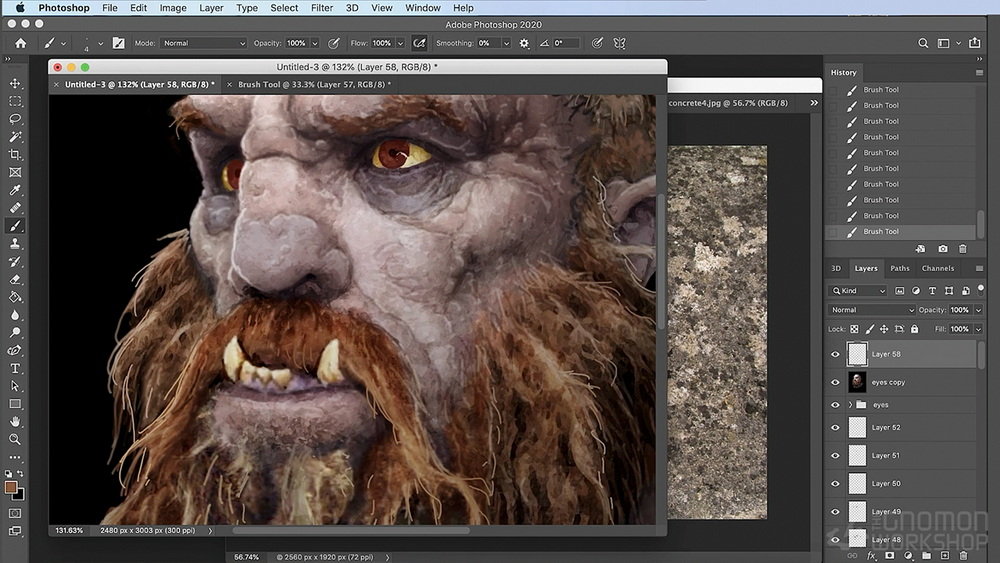The height and width of the screenshot is (563, 1000).
Task: Select the Crop tool
Action: tap(15, 155)
